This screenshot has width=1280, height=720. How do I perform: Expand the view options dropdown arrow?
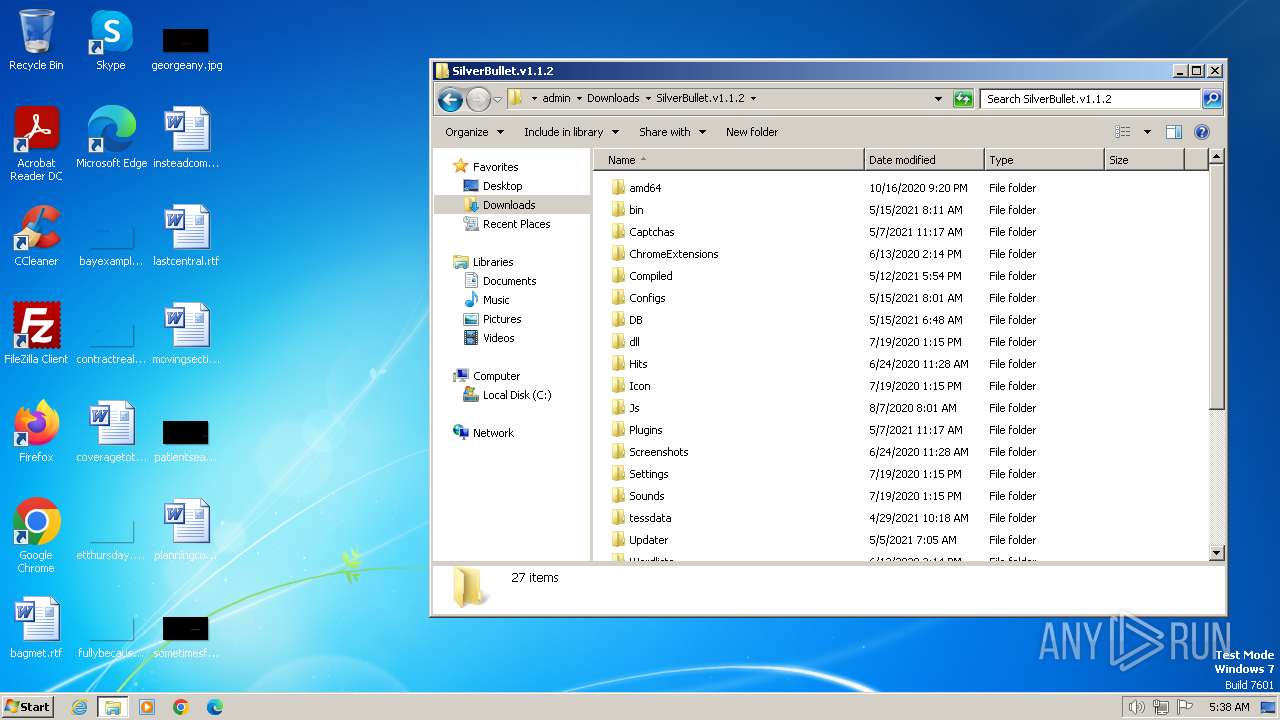(x=1147, y=132)
